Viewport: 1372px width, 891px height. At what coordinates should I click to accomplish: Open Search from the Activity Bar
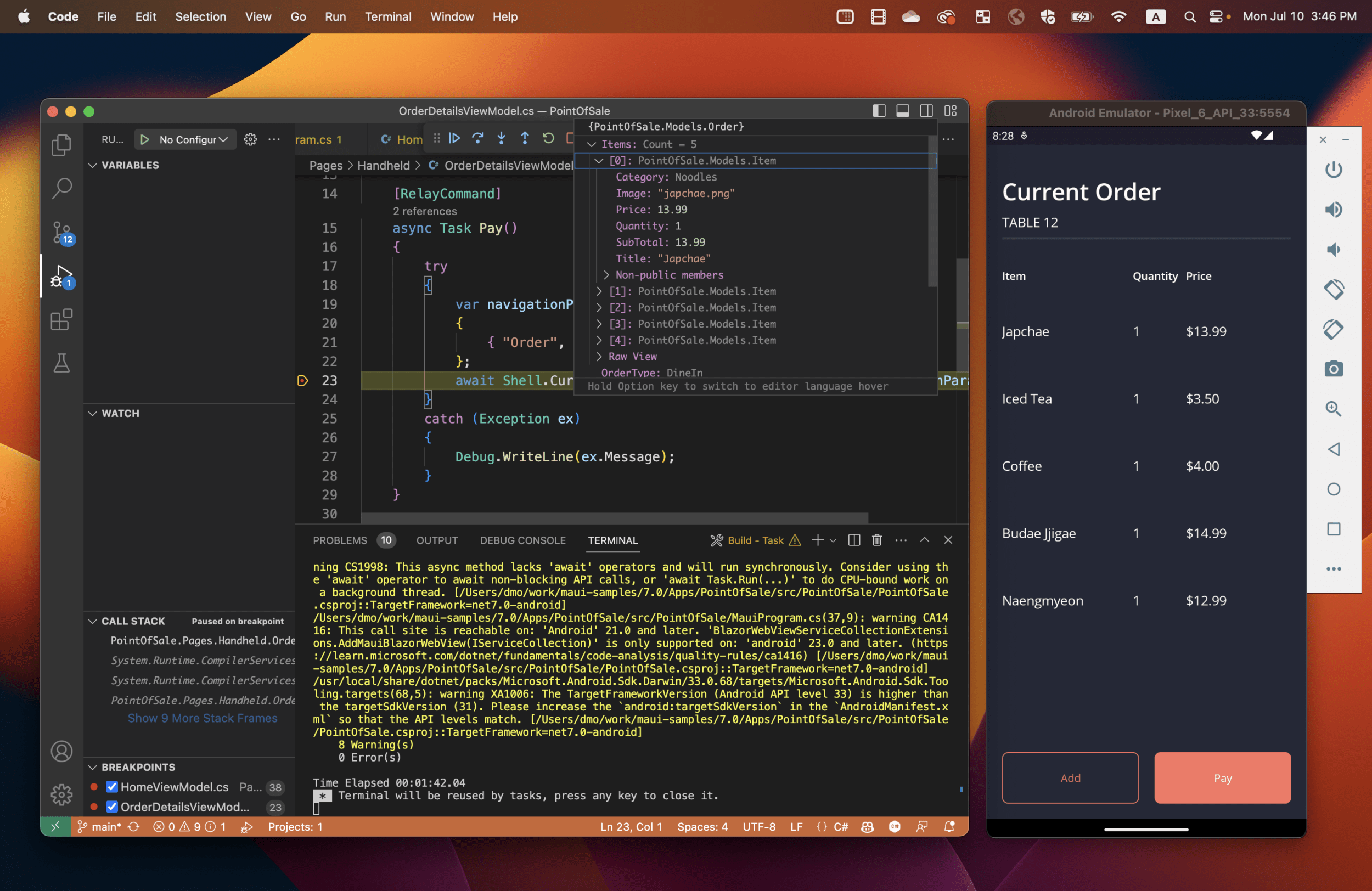coord(61,188)
